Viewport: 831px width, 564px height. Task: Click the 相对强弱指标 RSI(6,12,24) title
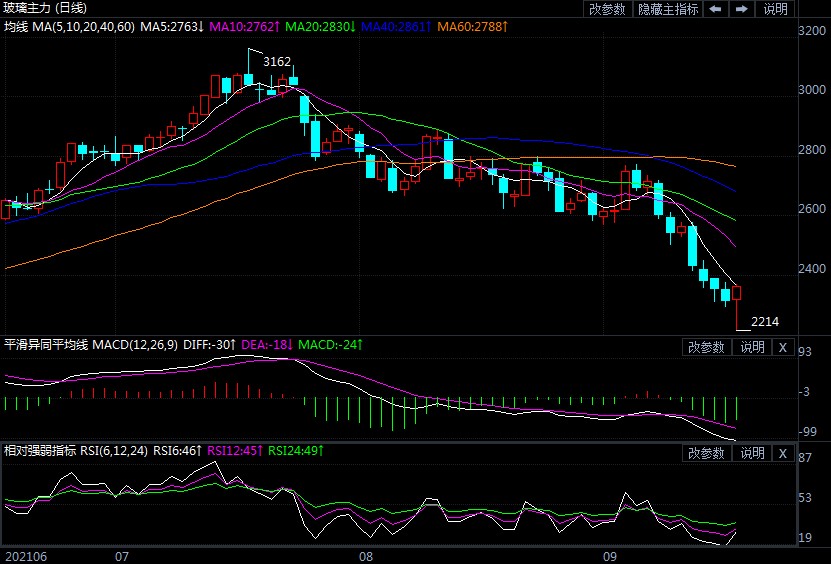pyautogui.click(x=76, y=451)
